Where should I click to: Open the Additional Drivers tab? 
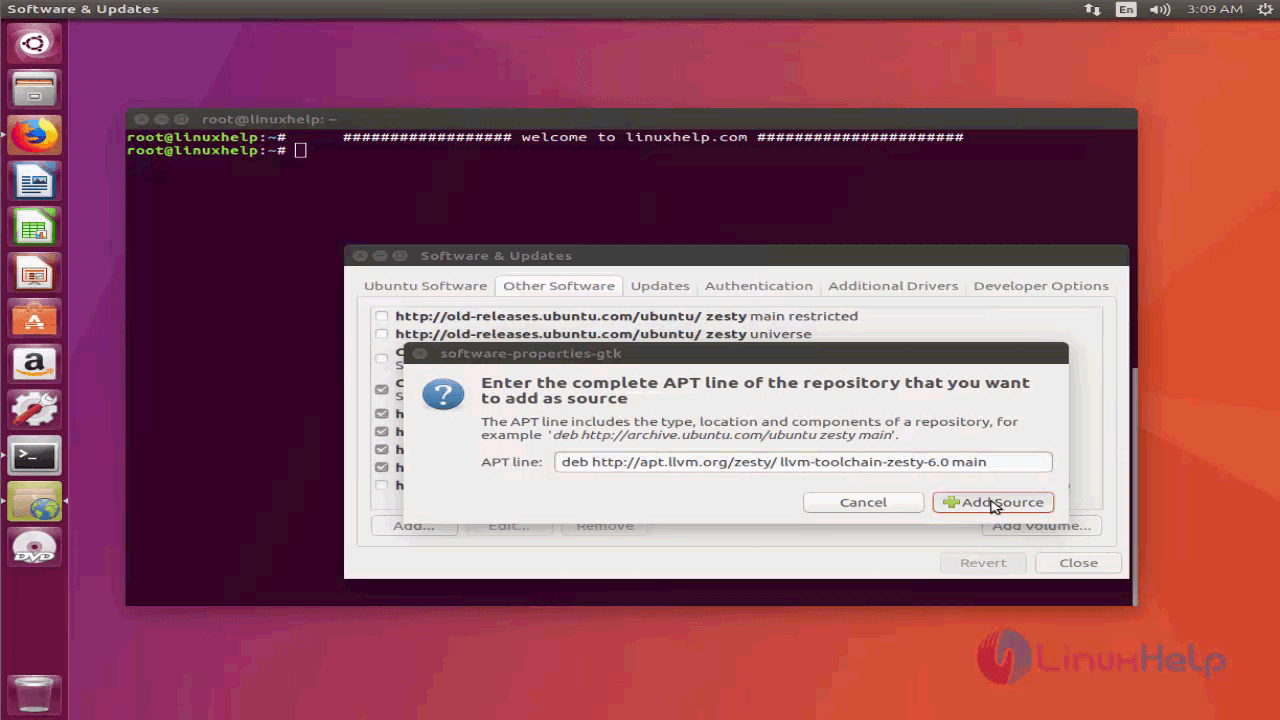pyautogui.click(x=893, y=286)
